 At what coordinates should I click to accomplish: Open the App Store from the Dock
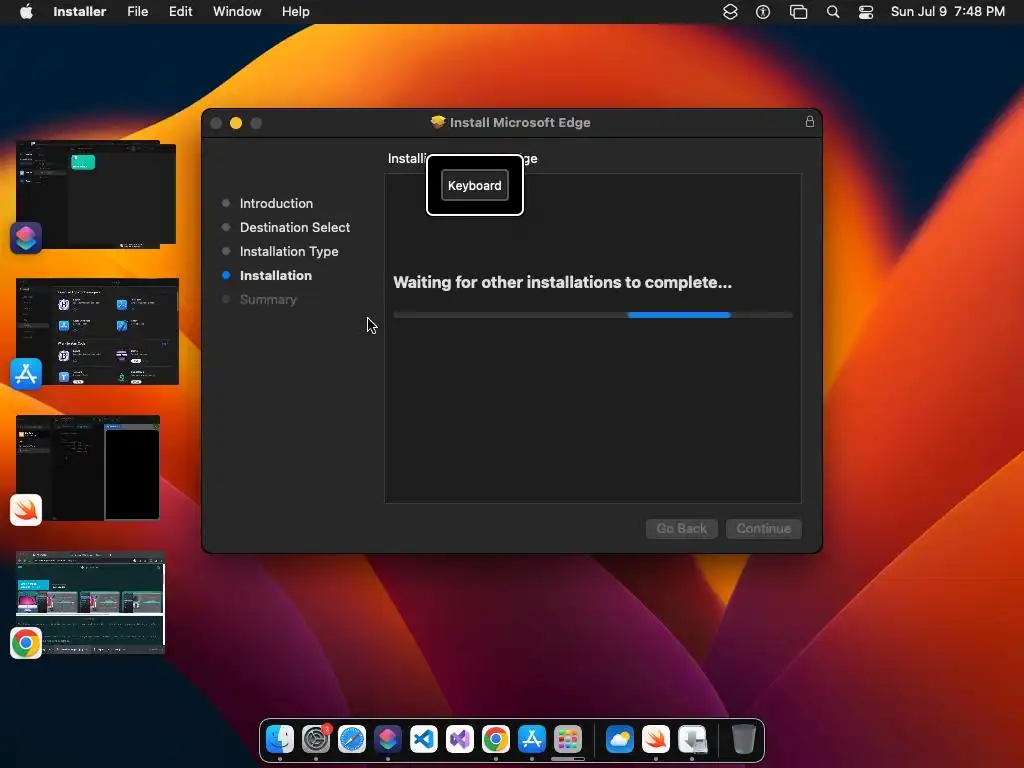point(532,739)
